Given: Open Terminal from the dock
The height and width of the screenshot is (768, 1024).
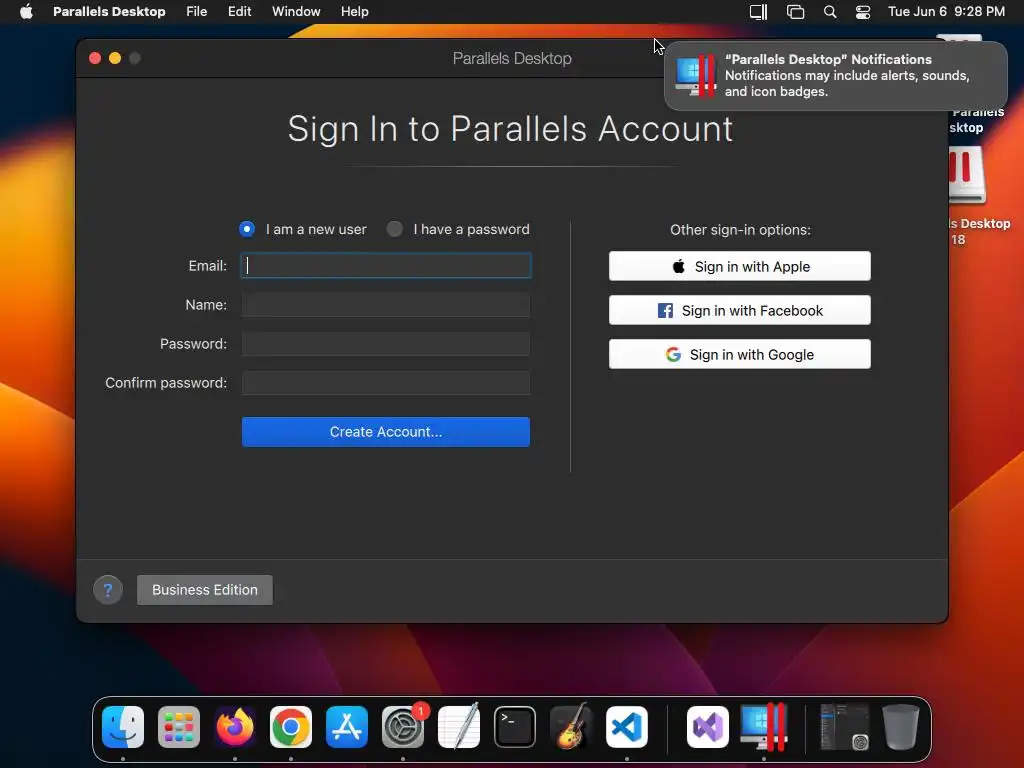Looking at the screenshot, I should click(515, 727).
